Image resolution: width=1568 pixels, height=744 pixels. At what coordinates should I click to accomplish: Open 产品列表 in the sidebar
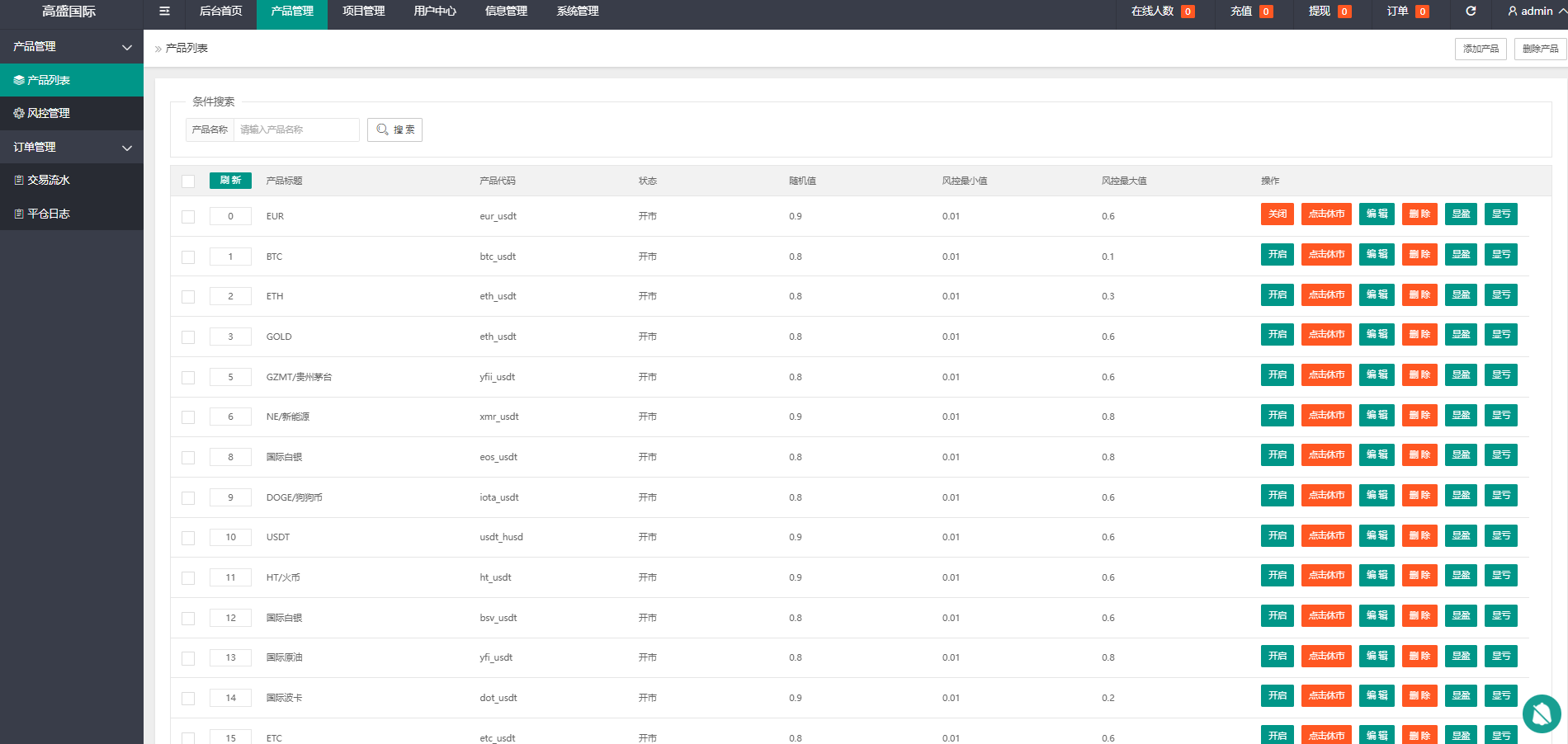point(72,80)
